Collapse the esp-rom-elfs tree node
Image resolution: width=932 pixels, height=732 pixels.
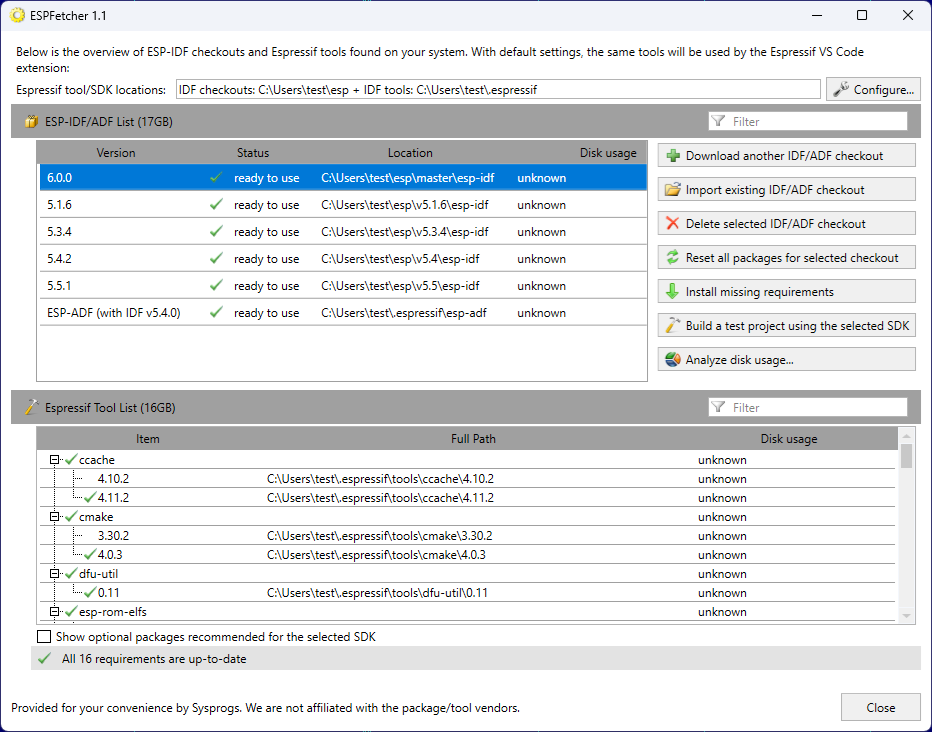pos(55,611)
